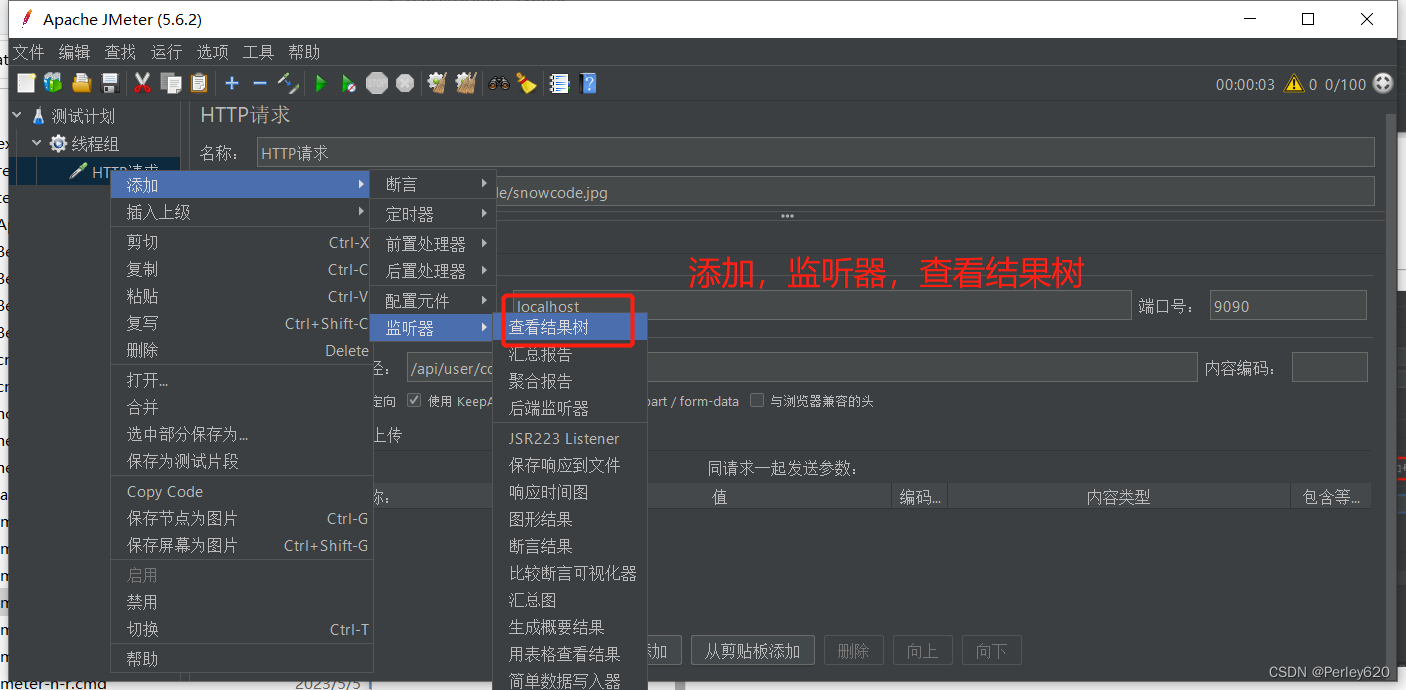Collapse the 线程组 tree node
Screen dimensions: 1406x690
click(x=36, y=144)
